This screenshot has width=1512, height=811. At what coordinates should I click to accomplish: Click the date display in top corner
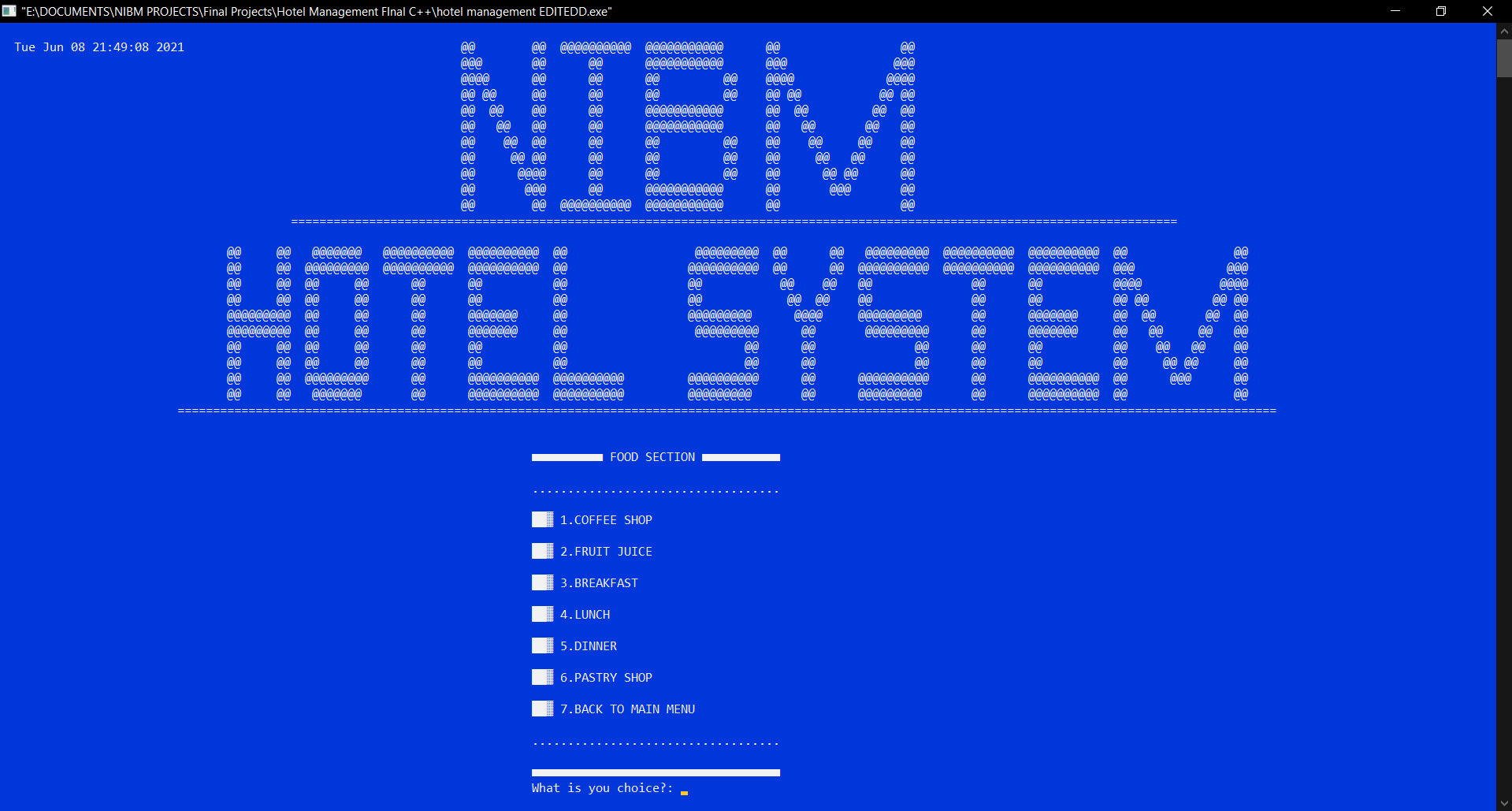(98, 47)
